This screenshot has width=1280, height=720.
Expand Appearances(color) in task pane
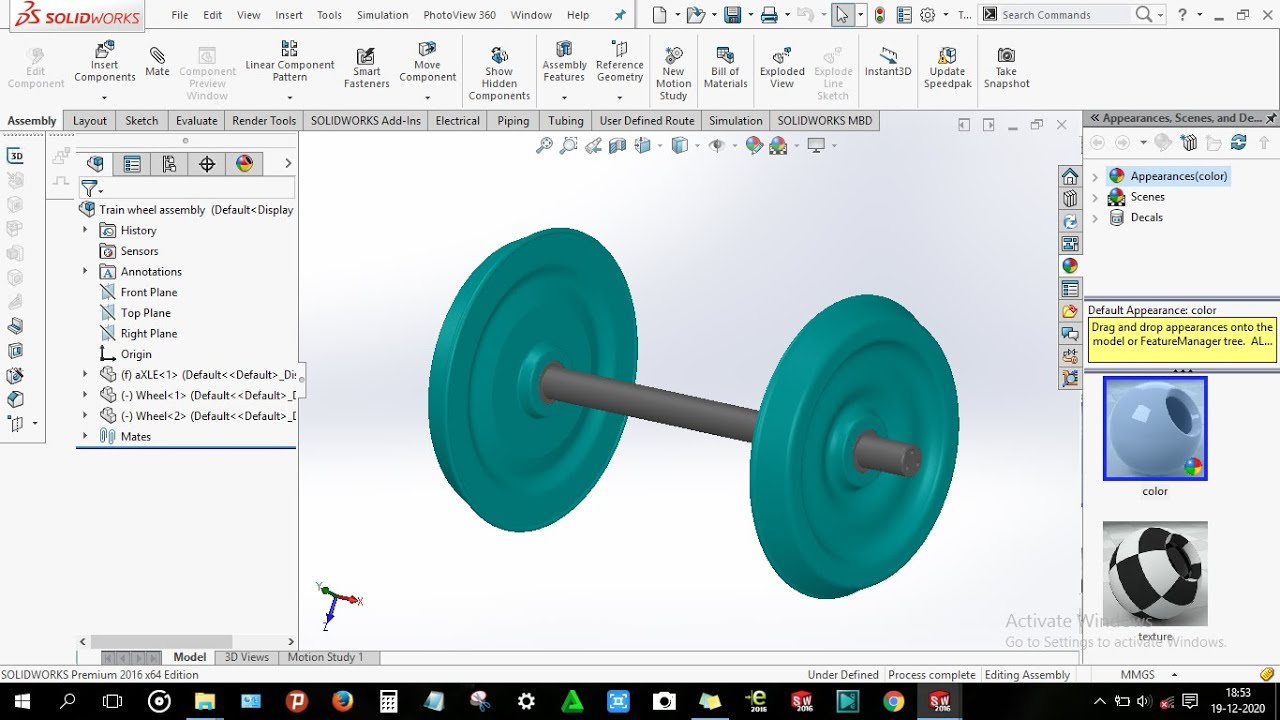click(x=1095, y=176)
